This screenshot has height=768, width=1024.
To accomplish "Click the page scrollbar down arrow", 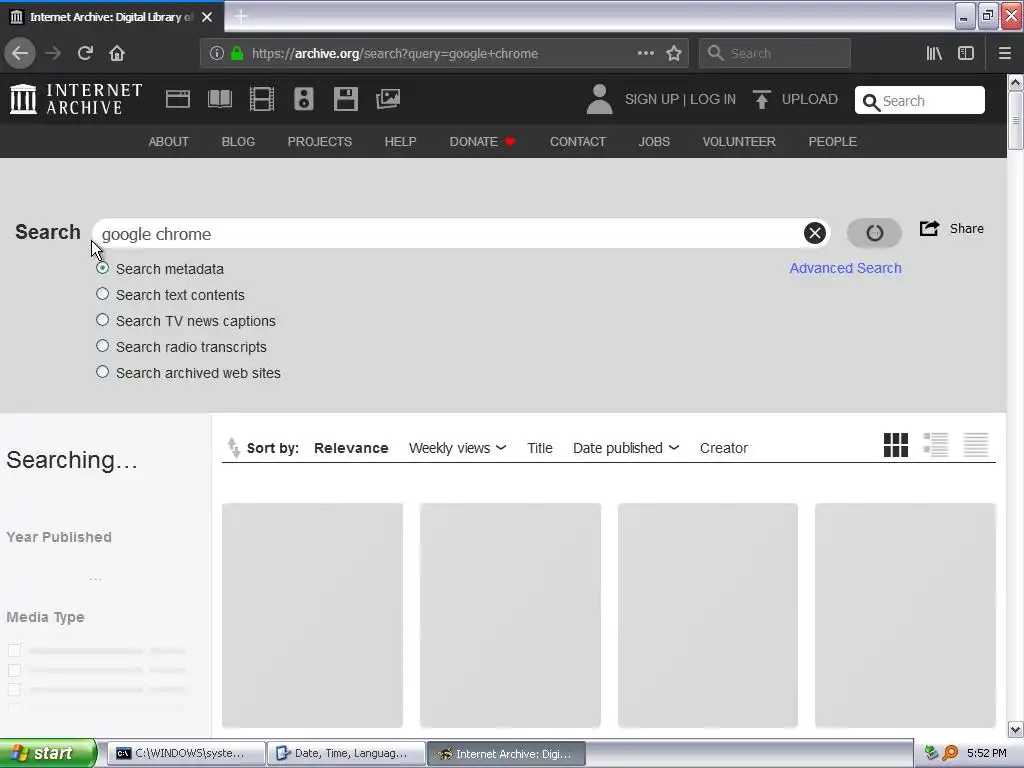I will tap(1015, 729).
